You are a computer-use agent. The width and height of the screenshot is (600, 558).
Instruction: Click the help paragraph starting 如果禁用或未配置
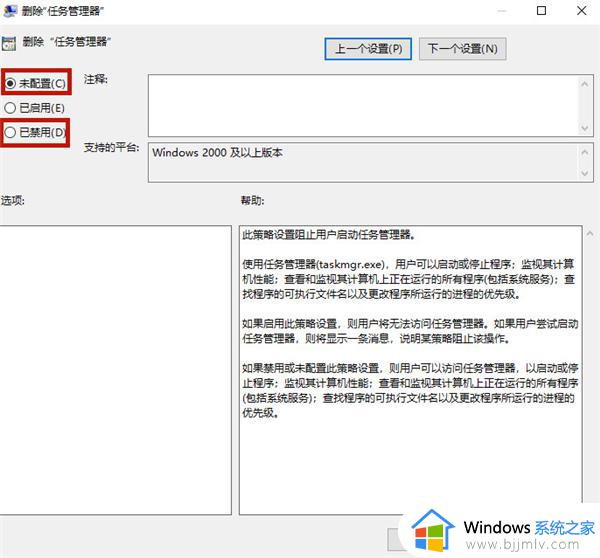[x=410, y=391]
